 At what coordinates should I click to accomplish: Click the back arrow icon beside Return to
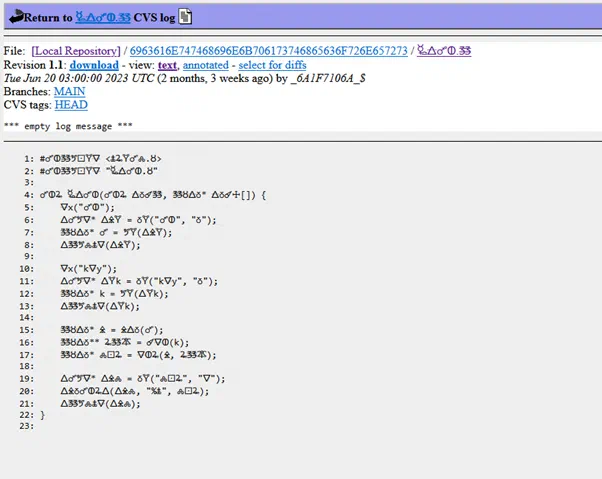(x=16, y=17)
